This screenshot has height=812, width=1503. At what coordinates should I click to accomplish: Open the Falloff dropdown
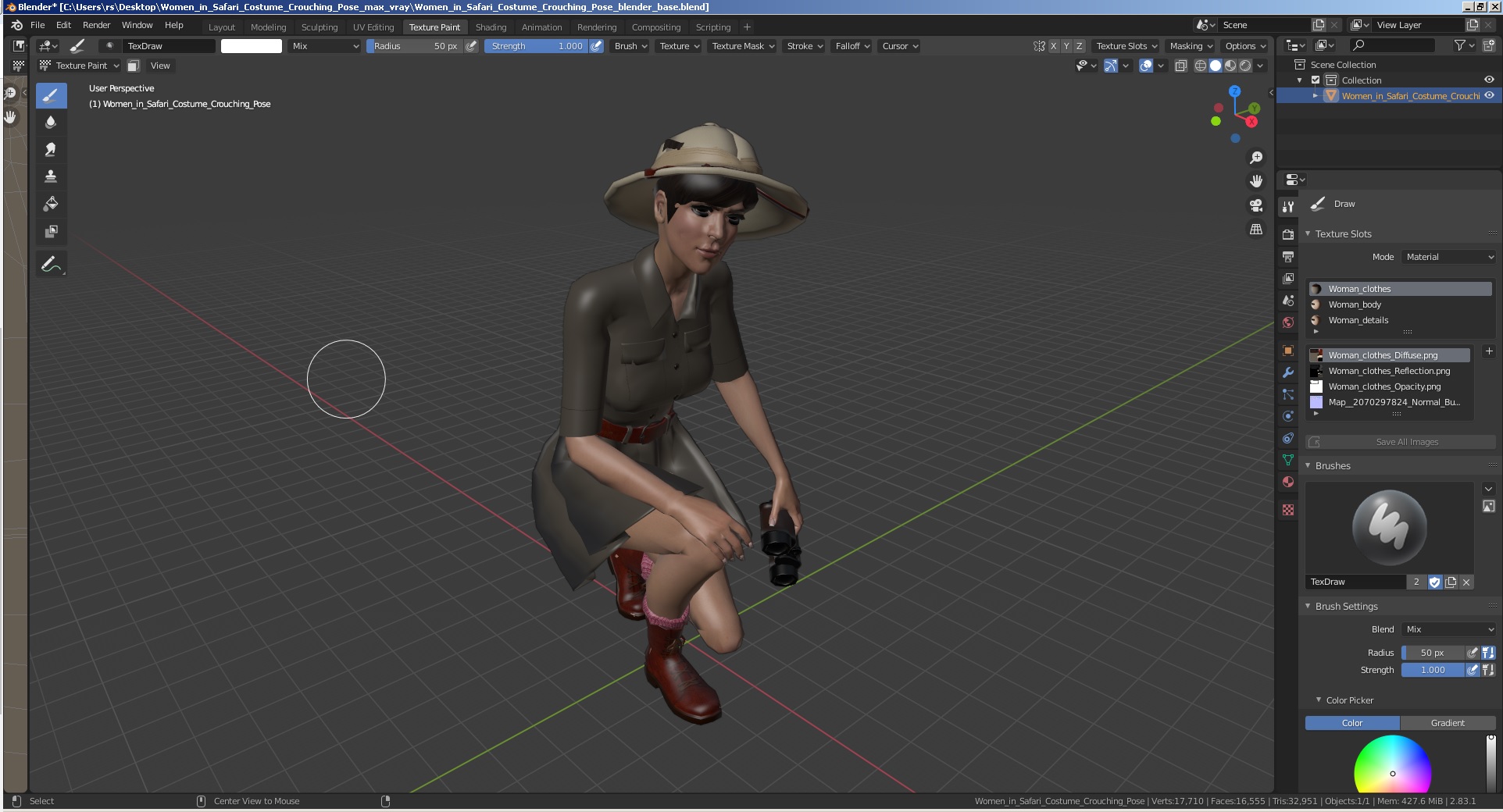pos(852,46)
